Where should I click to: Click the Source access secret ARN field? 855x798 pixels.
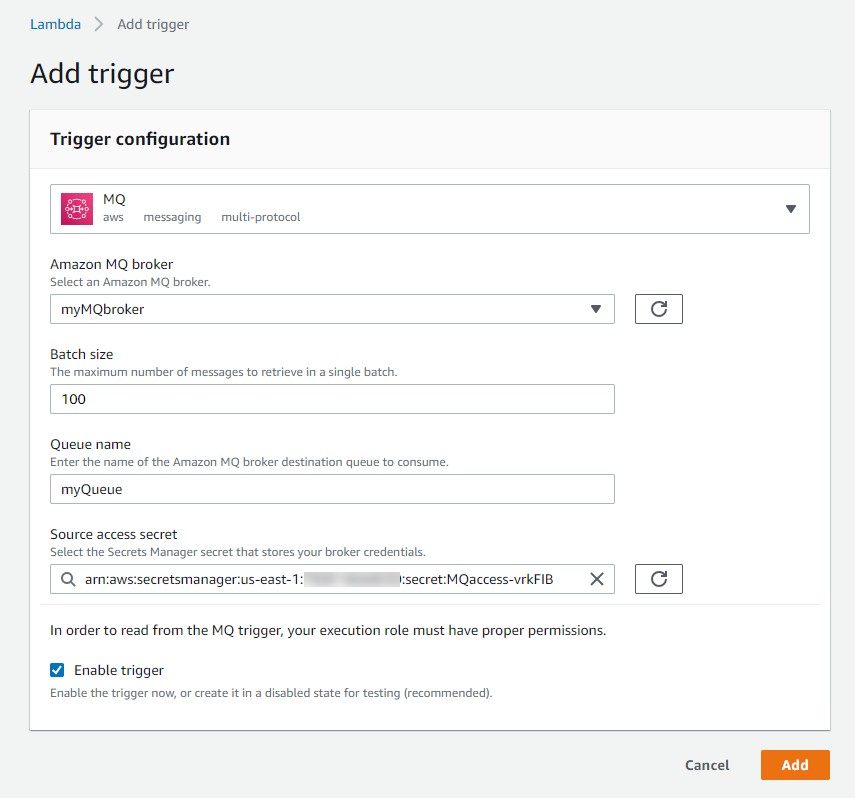tap(332, 579)
